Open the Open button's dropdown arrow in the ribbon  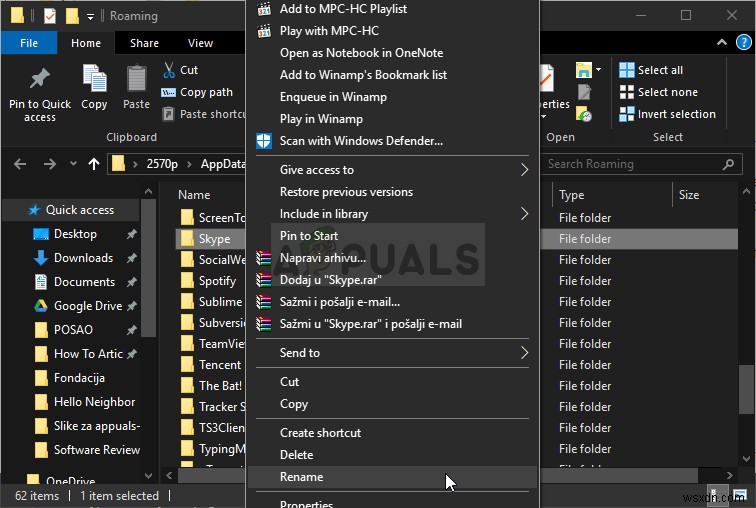(598, 69)
